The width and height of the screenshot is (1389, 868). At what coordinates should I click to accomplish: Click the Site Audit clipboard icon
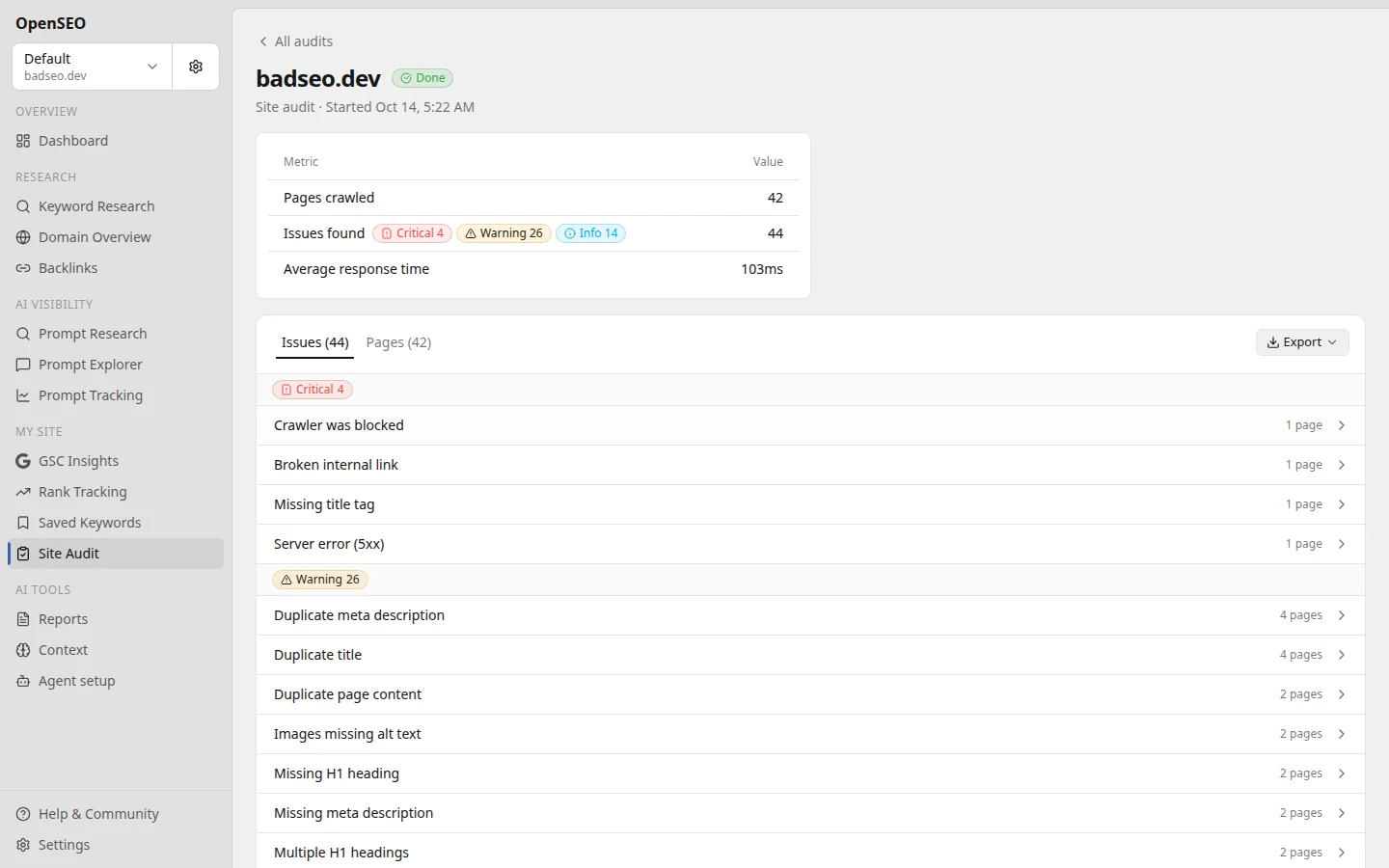(23, 554)
